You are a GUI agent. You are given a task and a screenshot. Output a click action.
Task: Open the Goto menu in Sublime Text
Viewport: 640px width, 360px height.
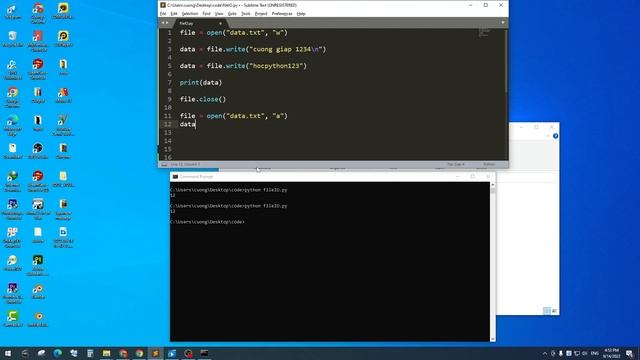[232, 13]
